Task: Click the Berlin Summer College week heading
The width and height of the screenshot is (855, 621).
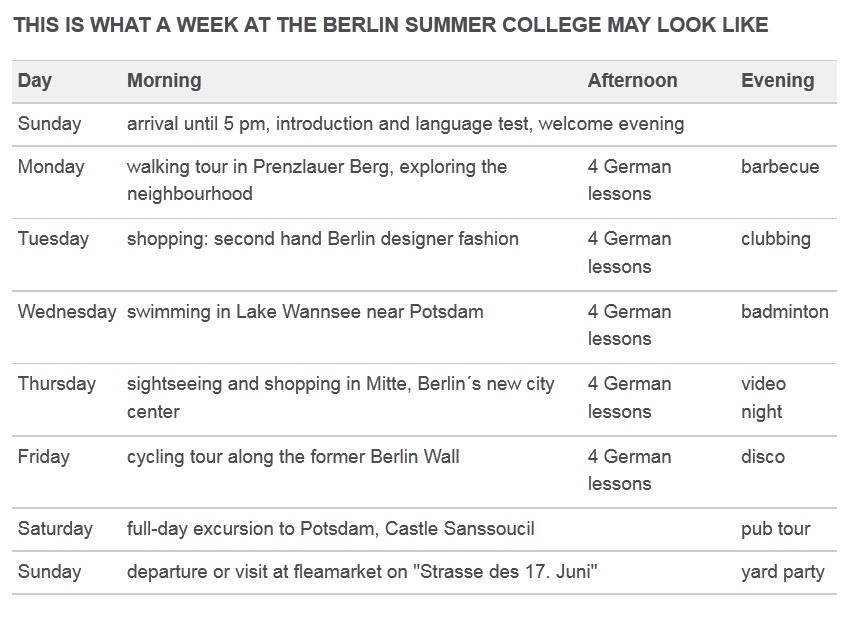Action: click(391, 25)
